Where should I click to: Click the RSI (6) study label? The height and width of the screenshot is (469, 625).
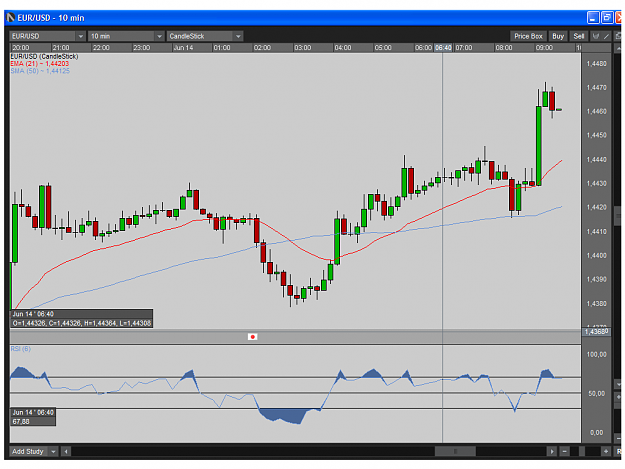point(20,349)
